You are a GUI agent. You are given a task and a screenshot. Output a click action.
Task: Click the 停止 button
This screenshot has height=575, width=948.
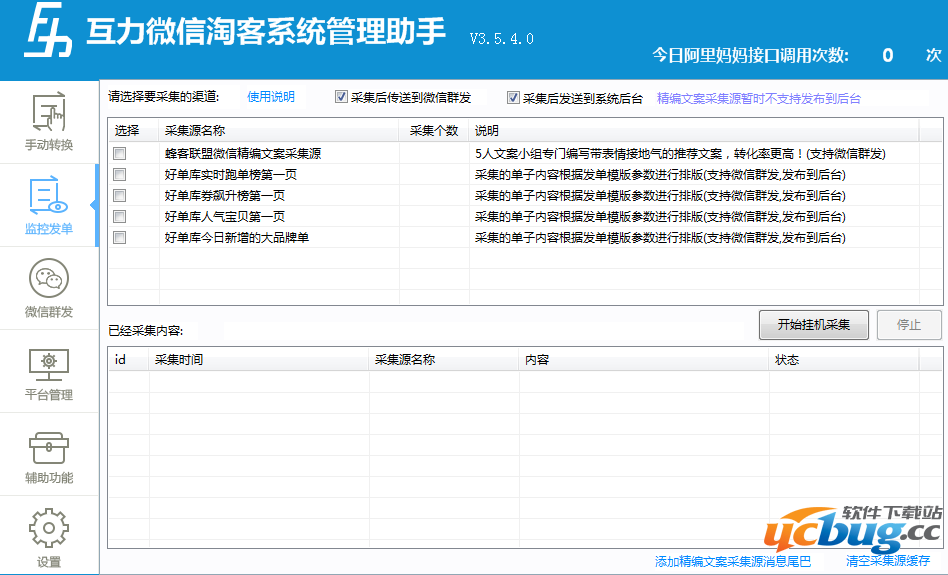click(908, 324)
